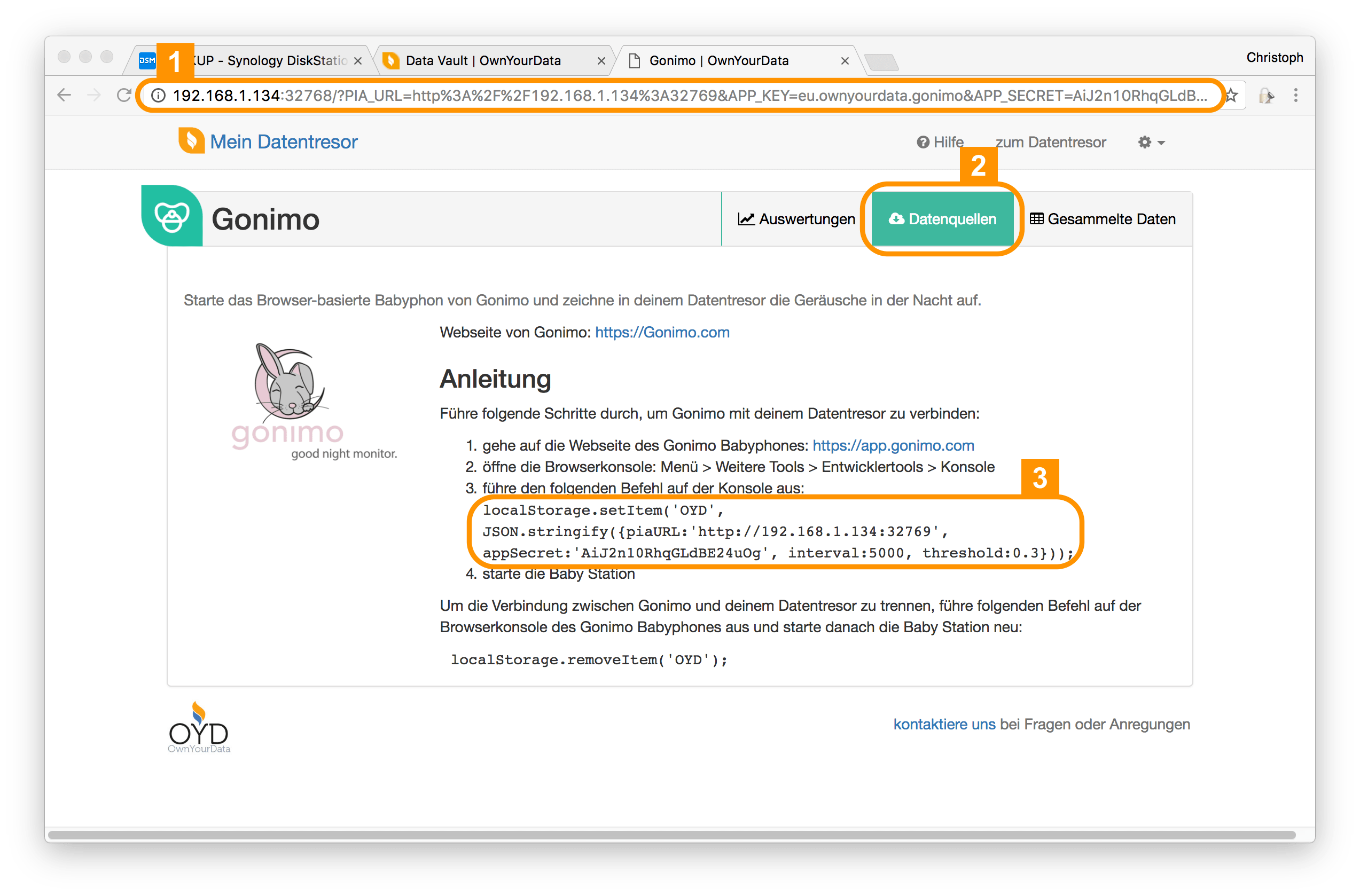
Task: Switch to the Data Vault browser tab
Action: pos(494,60)
